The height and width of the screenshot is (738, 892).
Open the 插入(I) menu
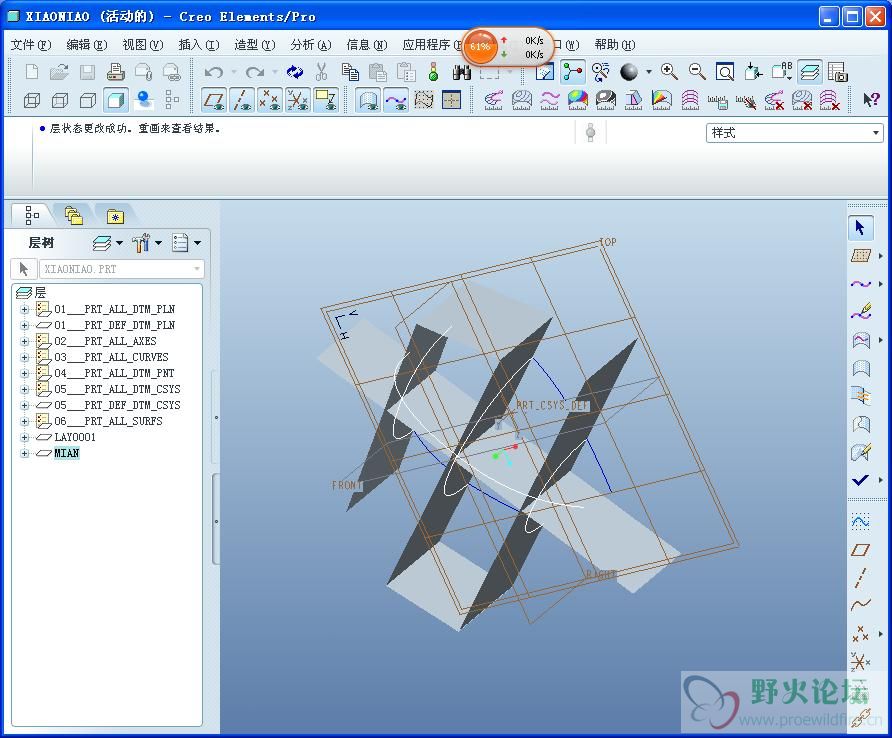pos(199,44)
